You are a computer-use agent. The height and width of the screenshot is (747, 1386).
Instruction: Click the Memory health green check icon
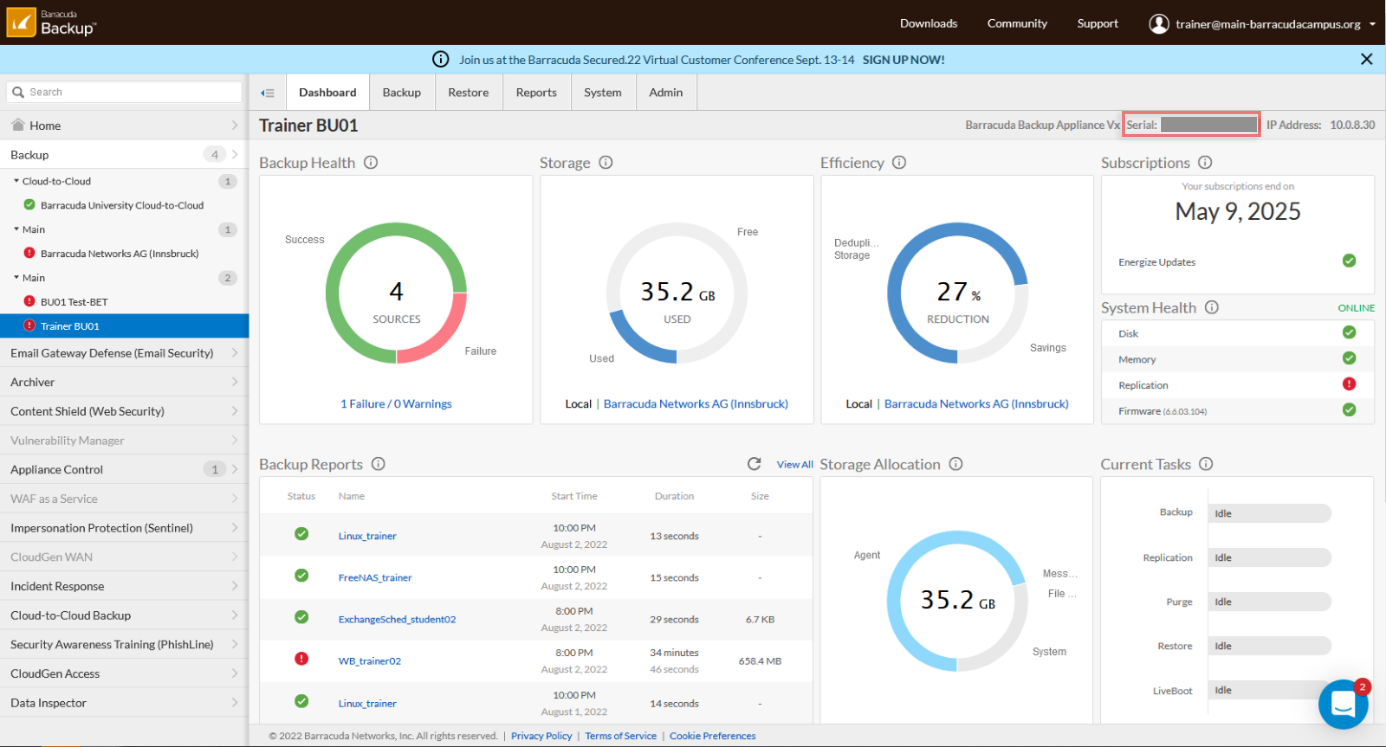tap(1349, 358)
